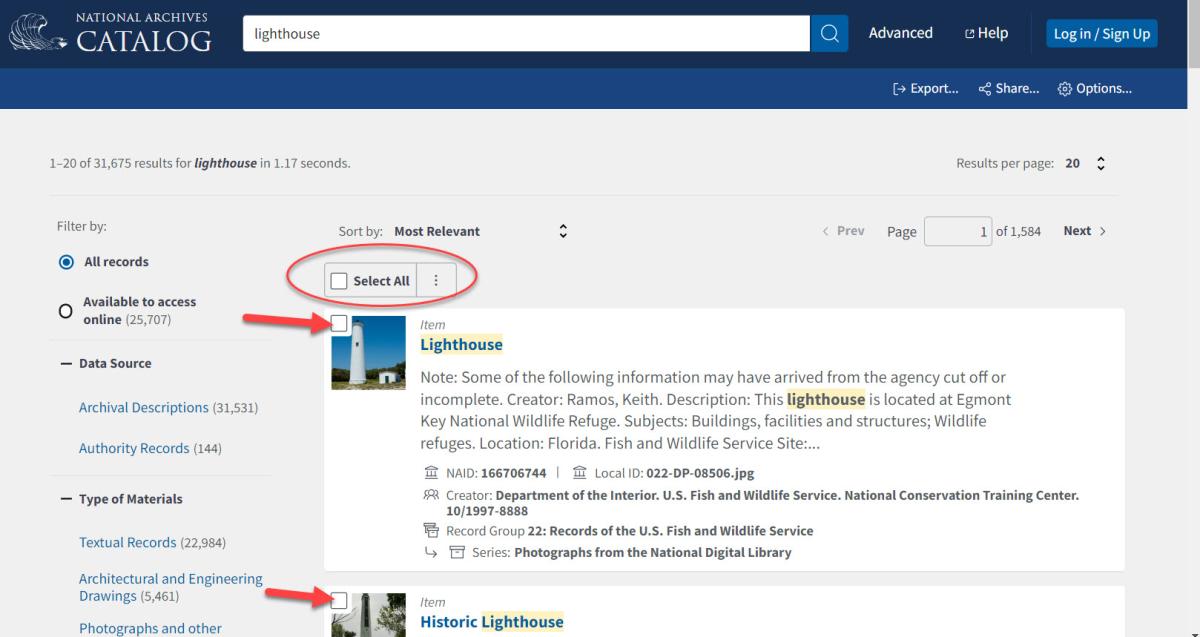Open the Sort by Most Relevant dropdown
The image size is (1200, 637).
[480, 231]
